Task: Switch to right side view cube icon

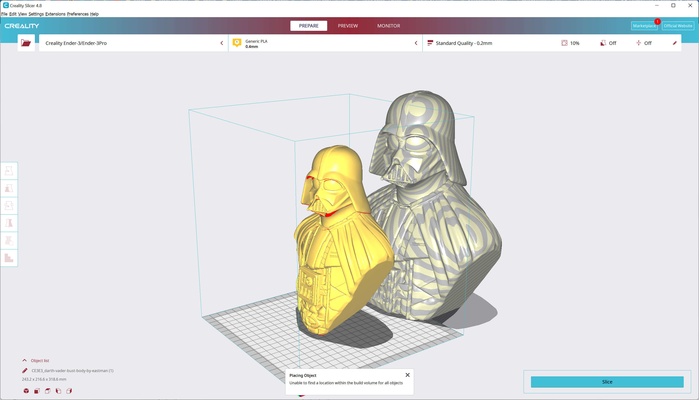Action: (x=69, y=391)
